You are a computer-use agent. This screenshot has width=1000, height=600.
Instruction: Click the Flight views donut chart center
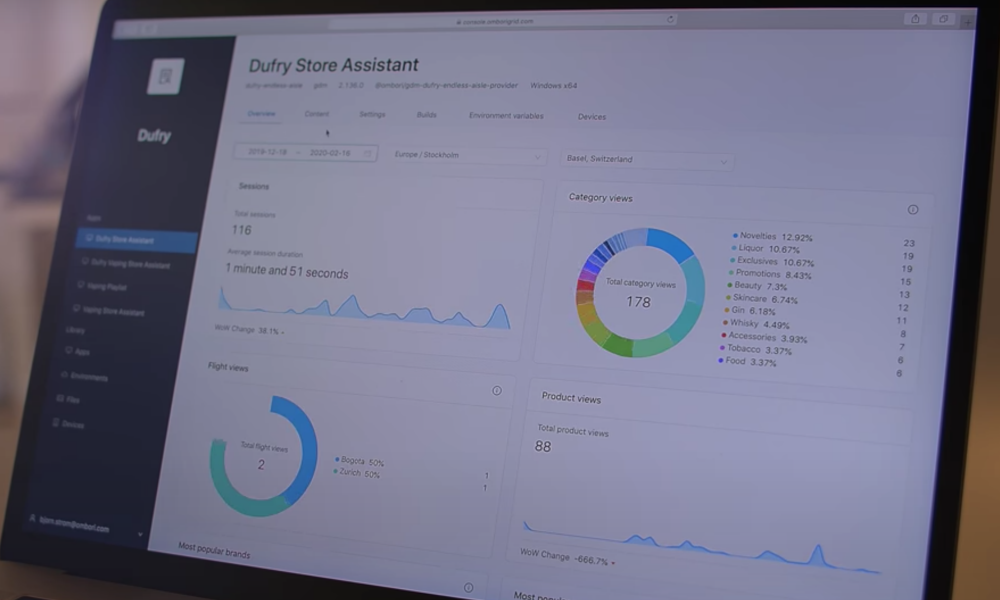[263, 457]
